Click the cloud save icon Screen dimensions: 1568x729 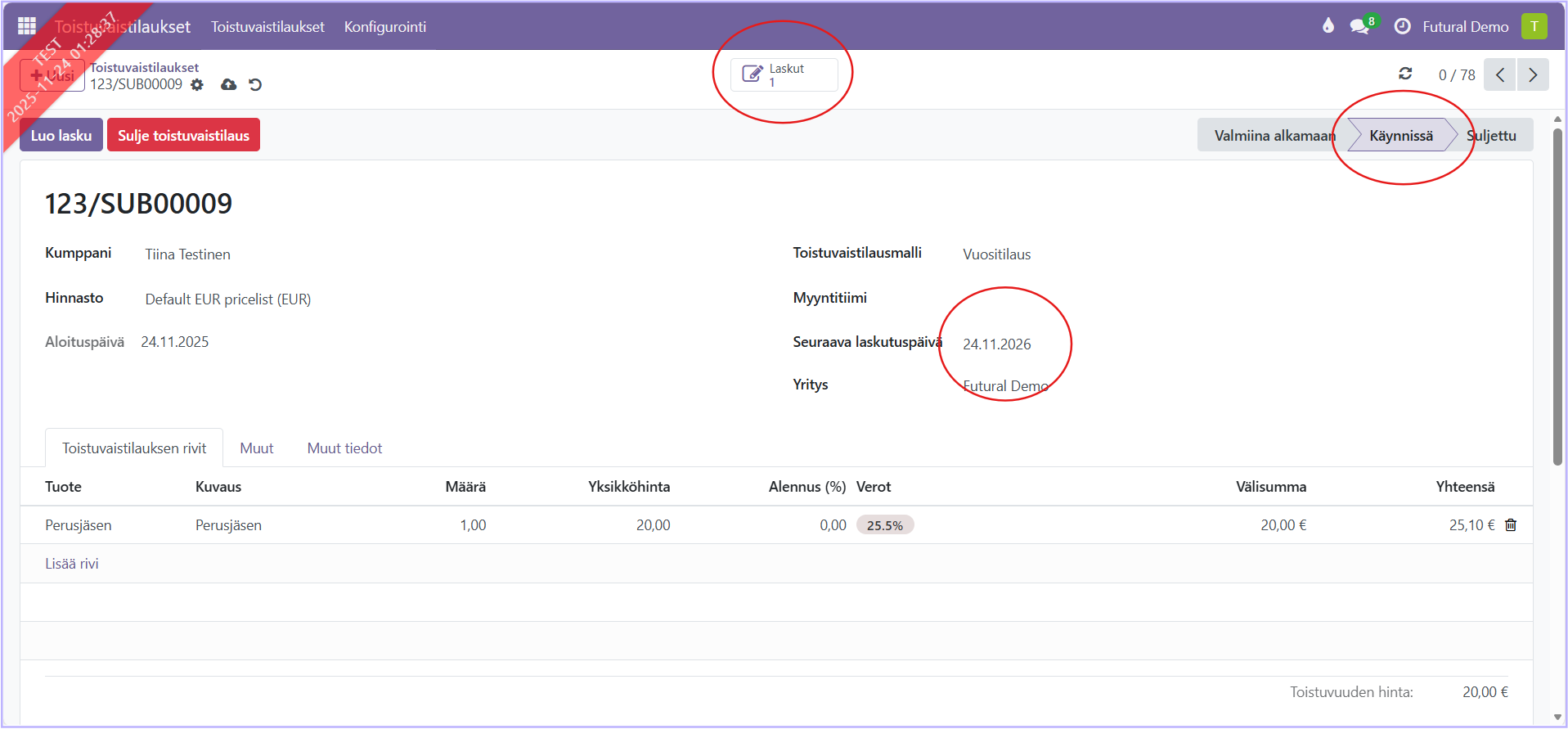point(229,85)
